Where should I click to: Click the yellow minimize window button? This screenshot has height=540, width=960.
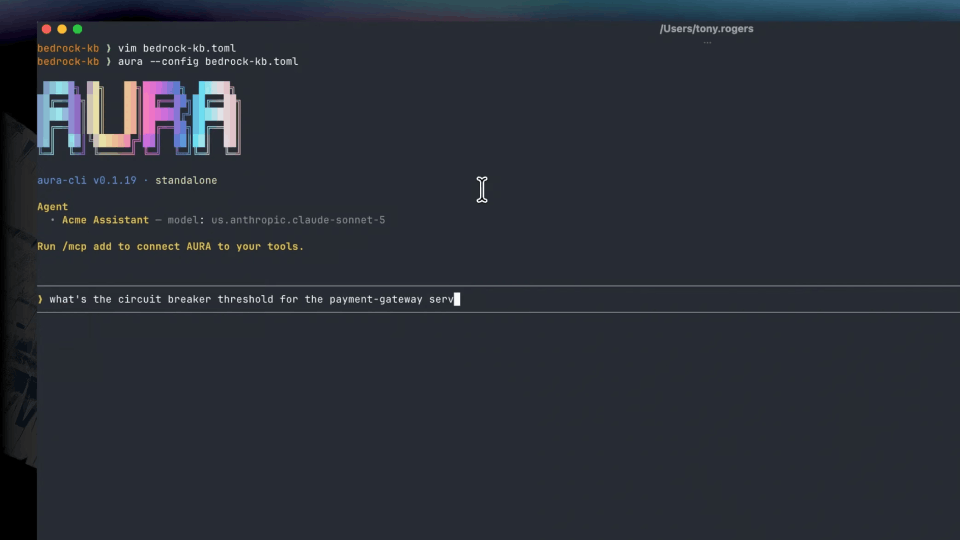tap(62, 29)
